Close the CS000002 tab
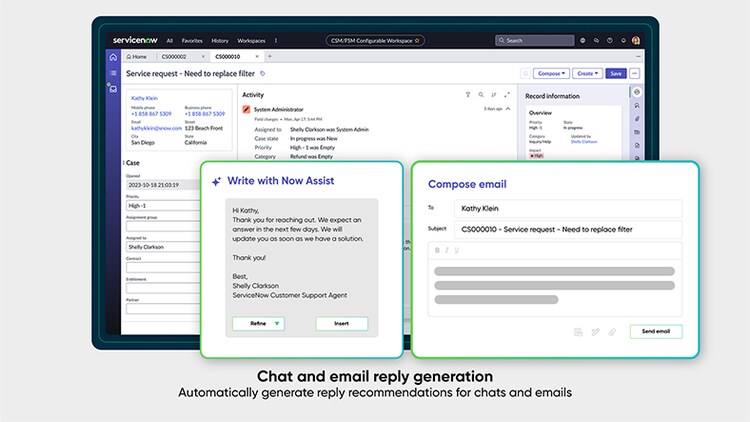The image size is (750, 422). coord(203,56)
